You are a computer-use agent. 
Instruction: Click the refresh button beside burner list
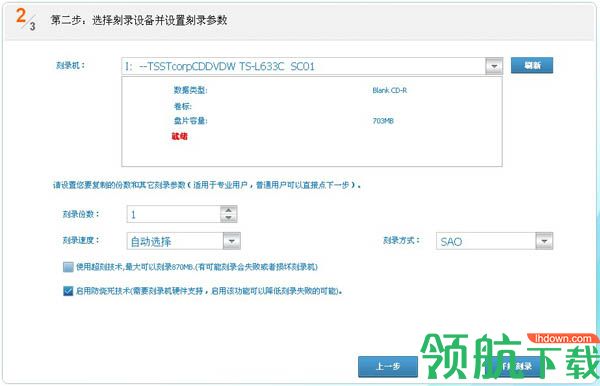[x=532, y=65]
